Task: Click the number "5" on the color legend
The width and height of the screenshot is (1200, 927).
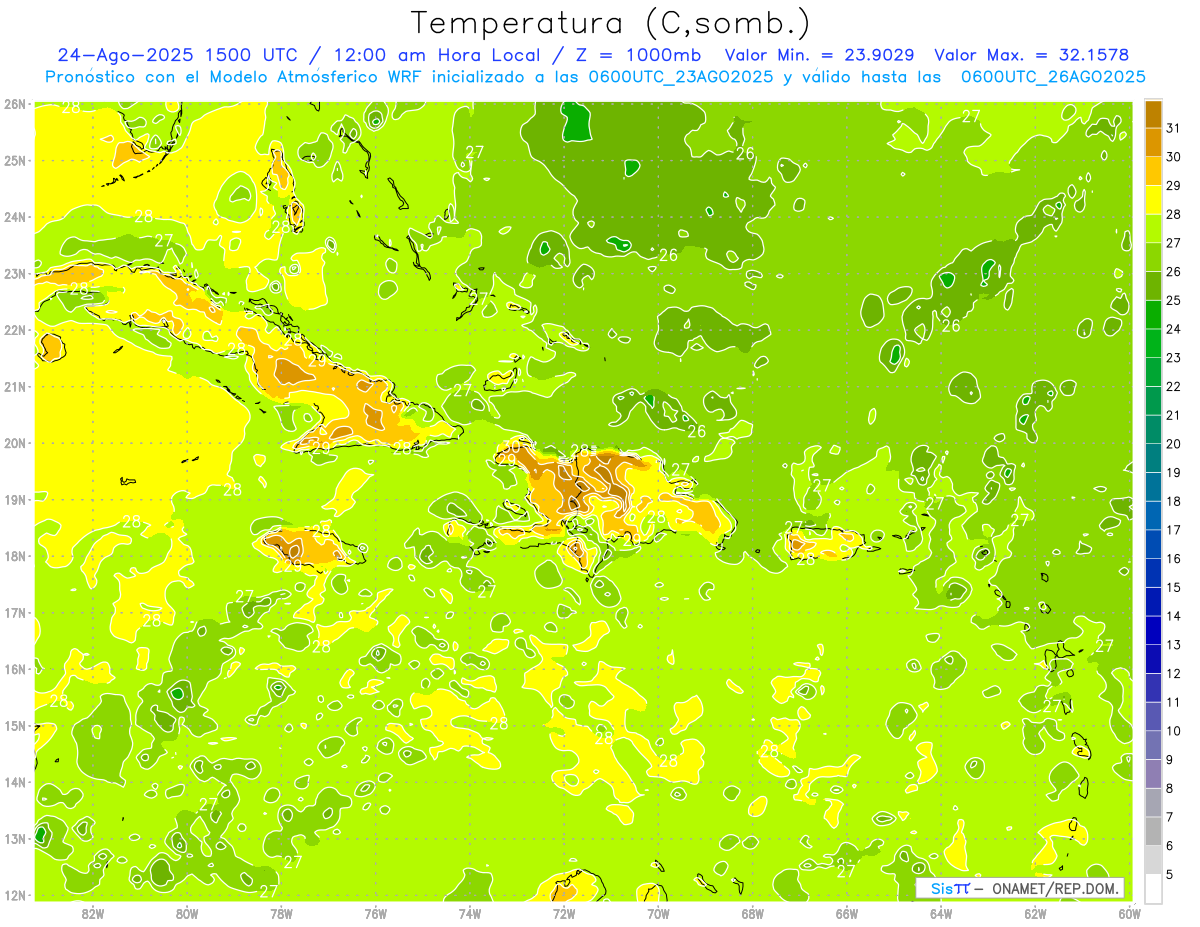Action: 1170,874
